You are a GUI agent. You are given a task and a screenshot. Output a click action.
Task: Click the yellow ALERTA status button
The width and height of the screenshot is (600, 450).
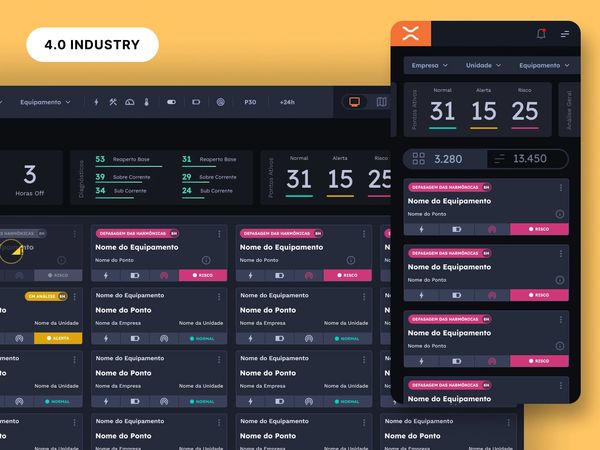pos(57,338)
